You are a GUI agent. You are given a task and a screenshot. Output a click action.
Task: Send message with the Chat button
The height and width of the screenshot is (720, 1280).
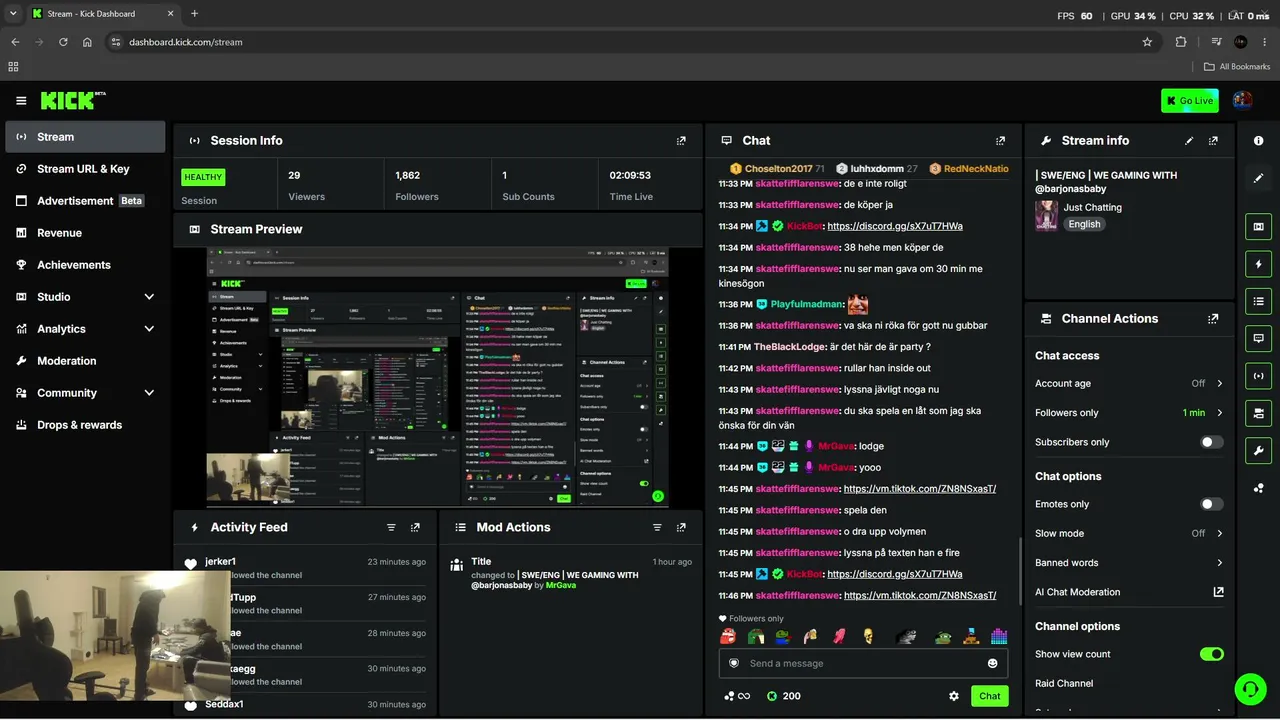click(989, 696)
